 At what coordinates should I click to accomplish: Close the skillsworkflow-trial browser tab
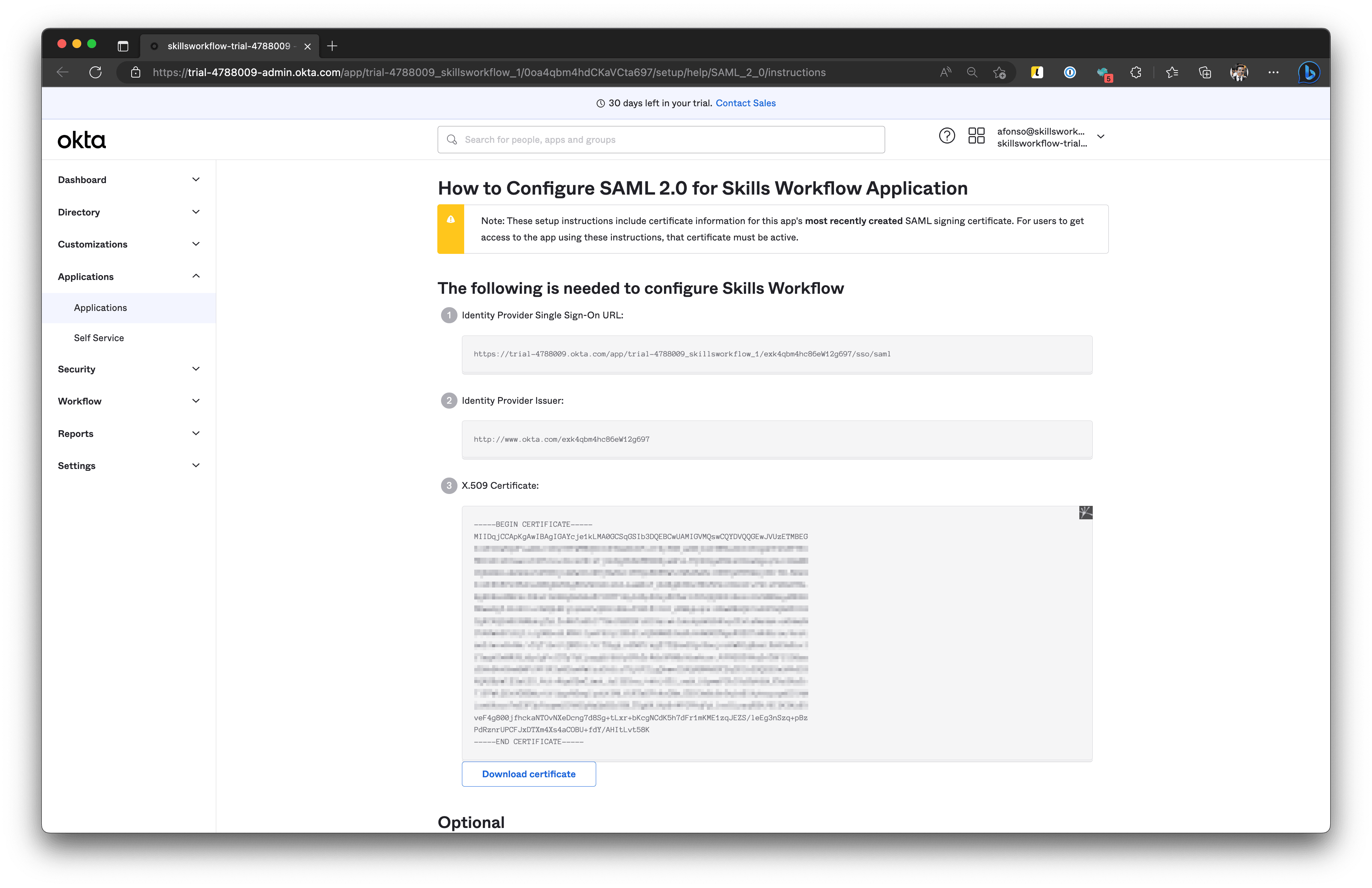[x=308, y=46]
